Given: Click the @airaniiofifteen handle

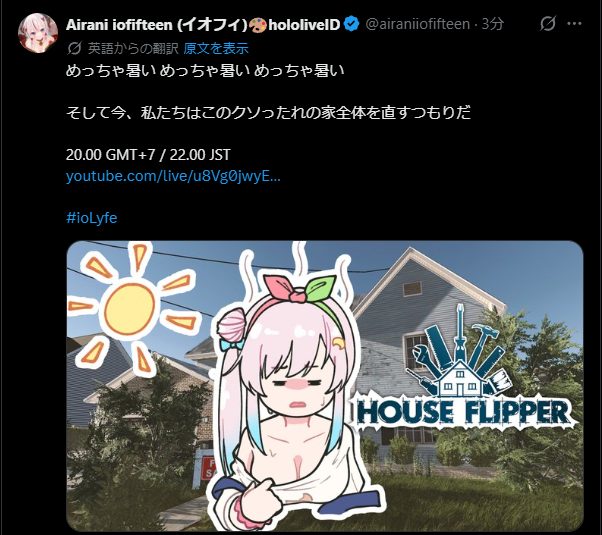Looking at the screenshot, I should point(418,24).
